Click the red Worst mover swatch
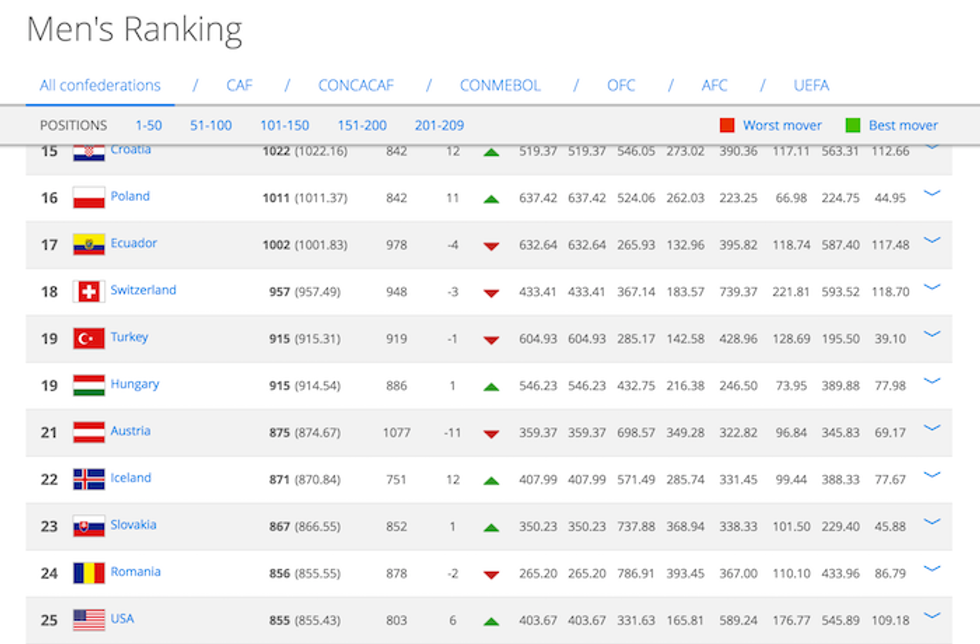 point(727,126)
